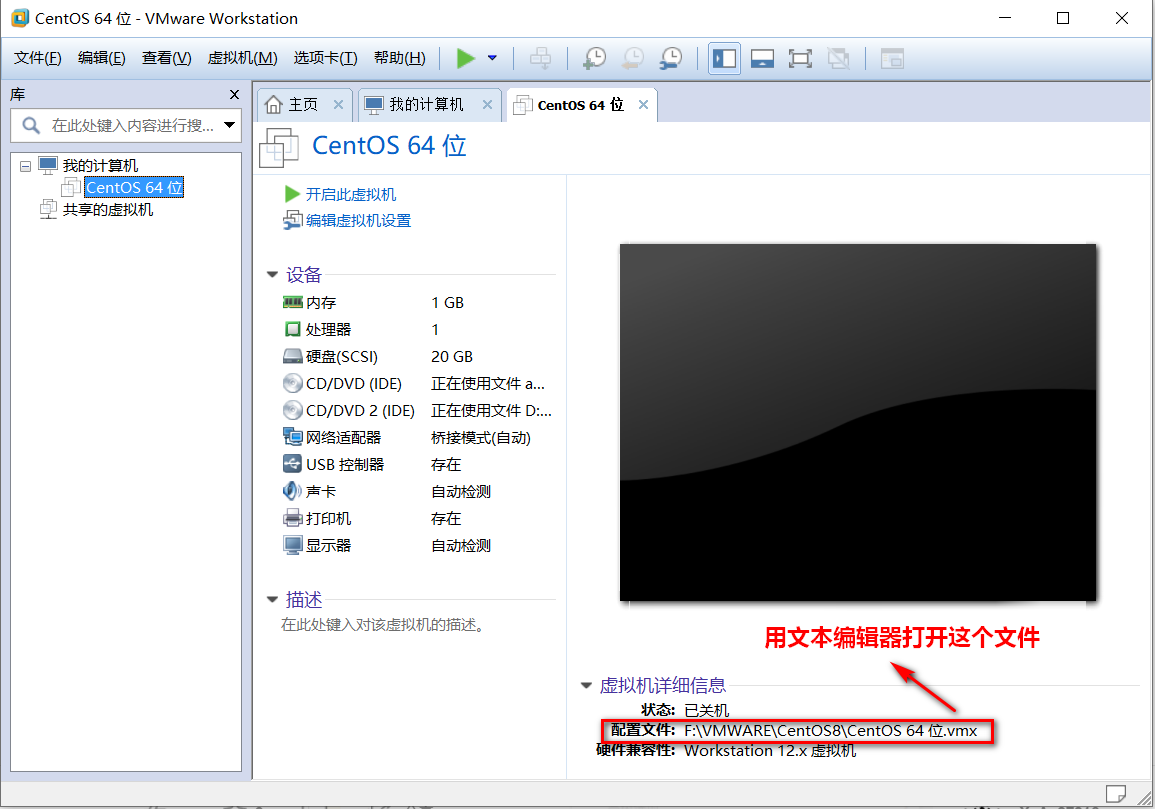The width and height of the screenshot is (1155, 809).
Task: Click the Unity mode toolbar icon
Action: pyautogui.click(x=838, y=58)
